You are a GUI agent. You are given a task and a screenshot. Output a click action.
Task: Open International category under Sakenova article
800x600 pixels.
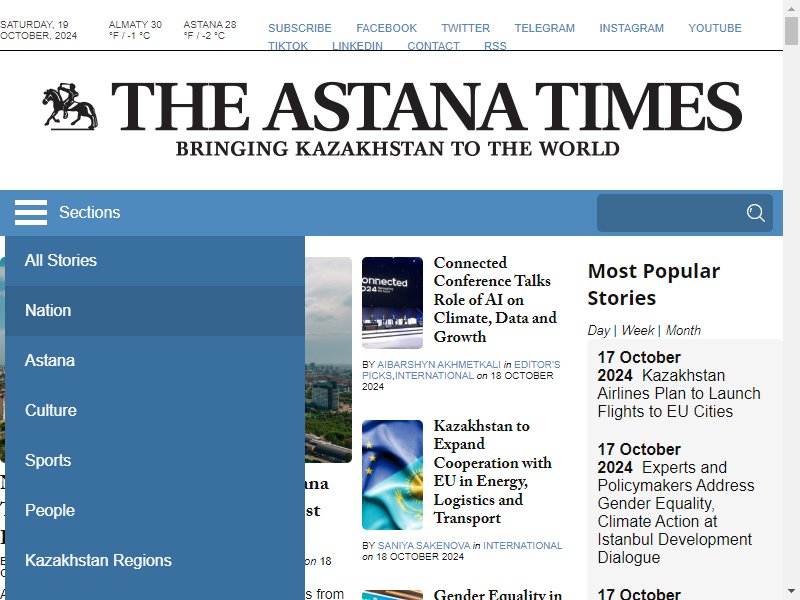coord(522,545)
